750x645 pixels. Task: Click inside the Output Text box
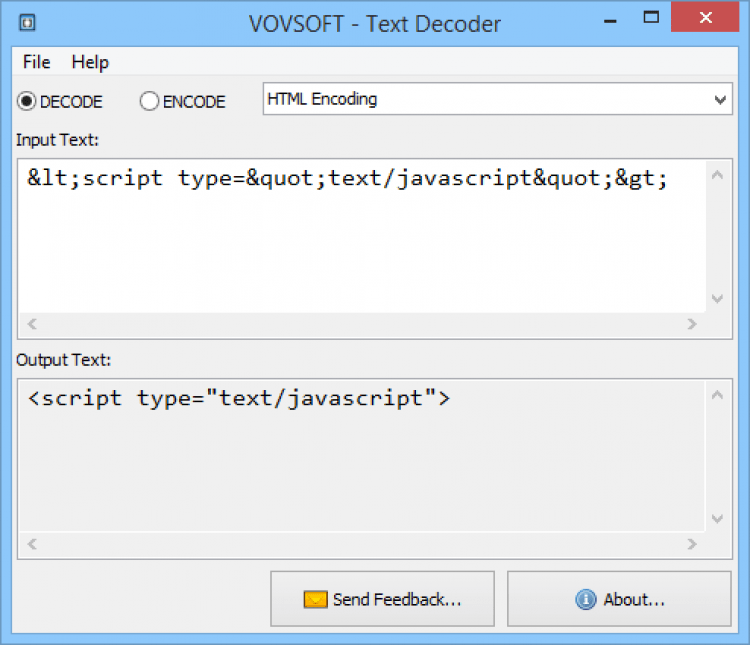[360, 460]
